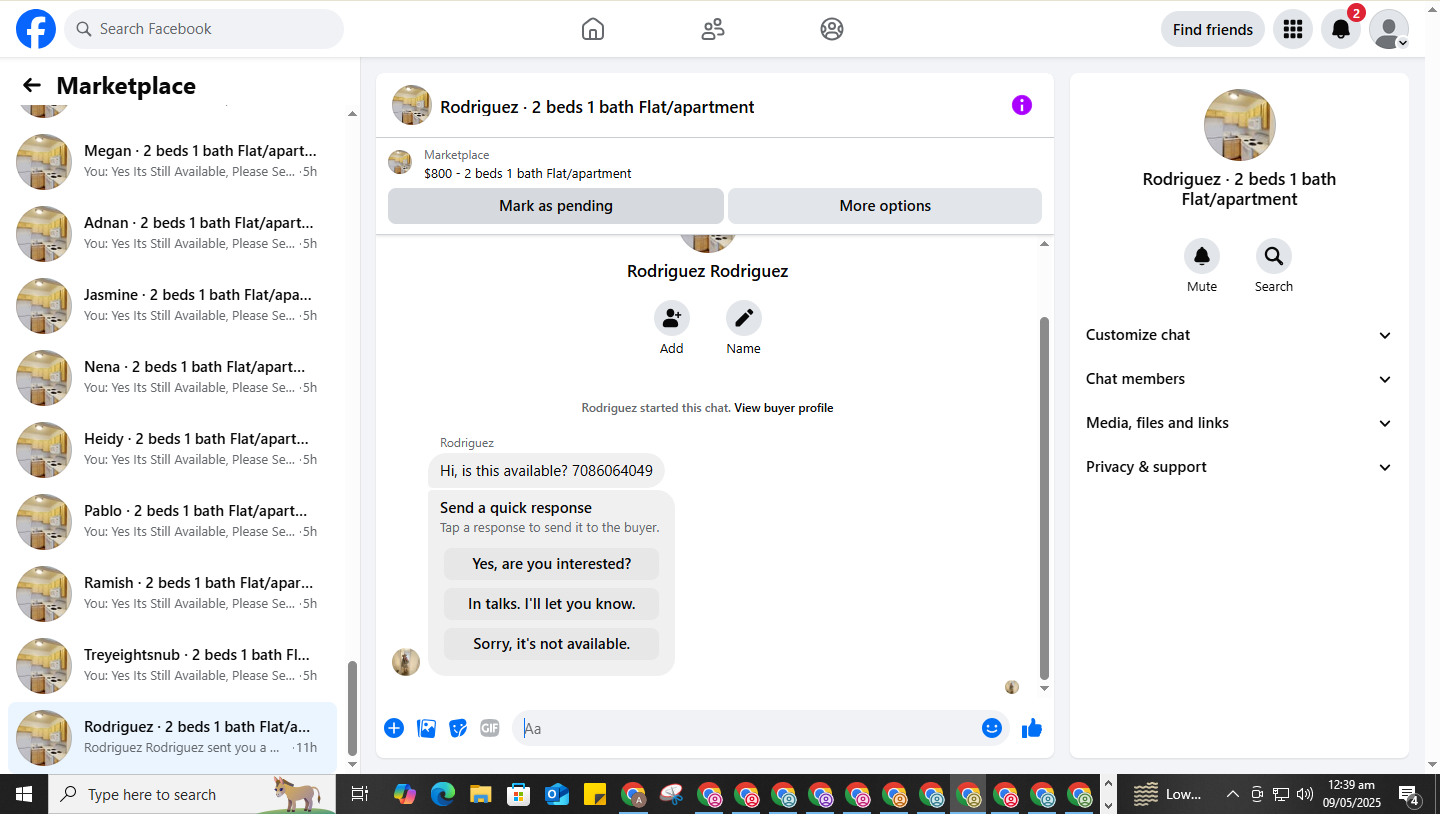Open the Windows notification center

(1409, 794)
